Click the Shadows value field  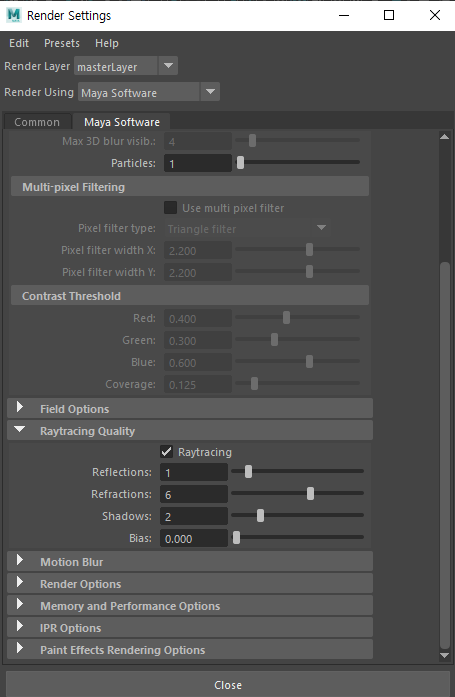tap(194, 516)
